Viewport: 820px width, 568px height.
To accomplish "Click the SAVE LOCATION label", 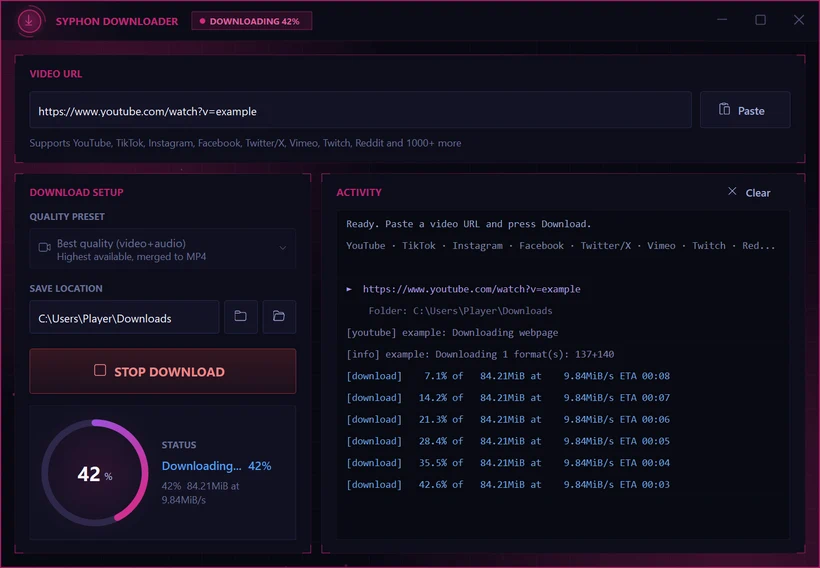I will point(66,288).
